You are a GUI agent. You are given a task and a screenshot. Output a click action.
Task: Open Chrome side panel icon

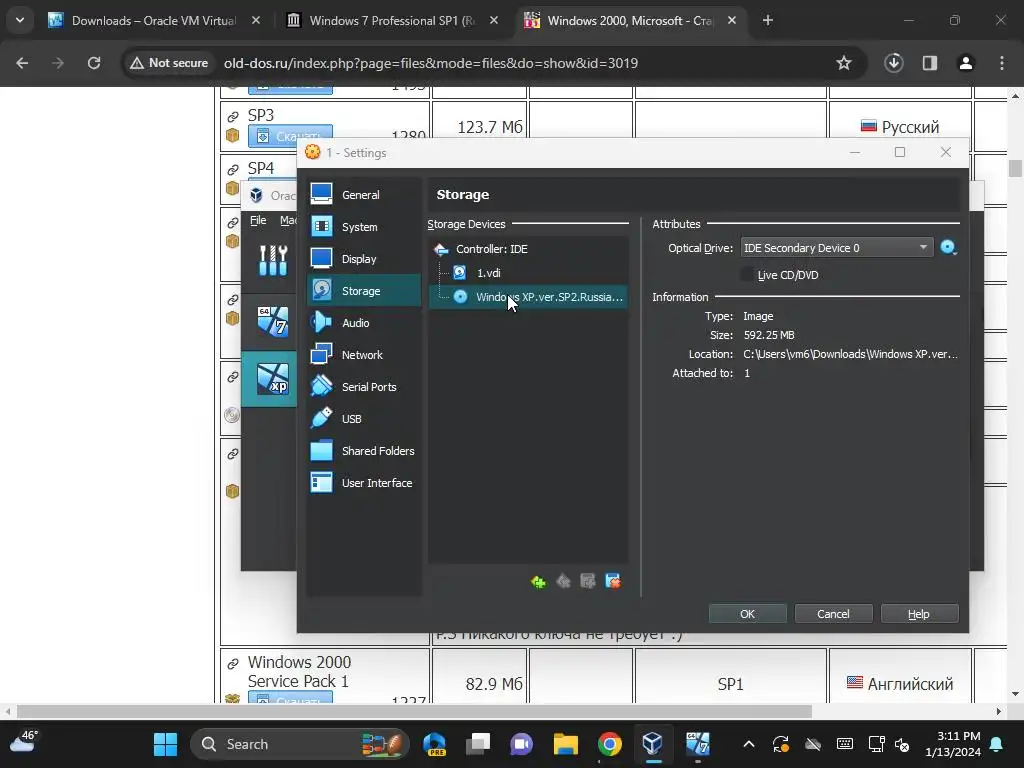[x=929, y=63]
